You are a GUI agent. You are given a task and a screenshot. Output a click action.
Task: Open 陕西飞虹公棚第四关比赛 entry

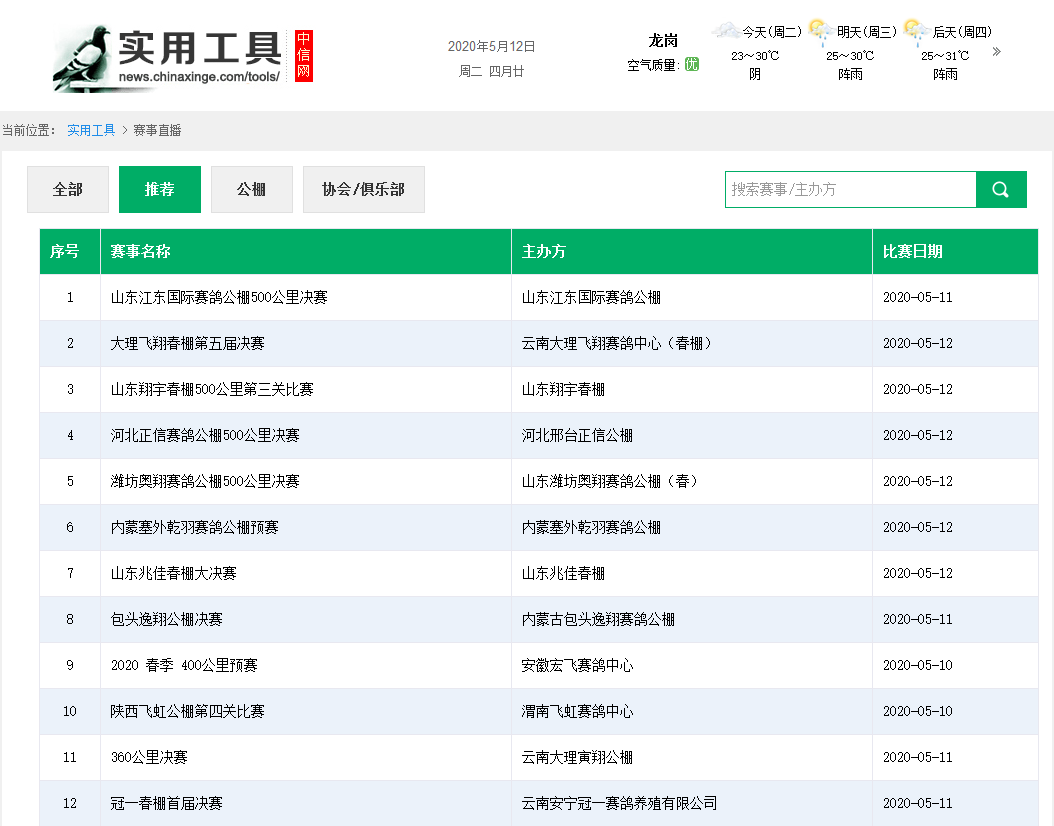tap(188, 712)
